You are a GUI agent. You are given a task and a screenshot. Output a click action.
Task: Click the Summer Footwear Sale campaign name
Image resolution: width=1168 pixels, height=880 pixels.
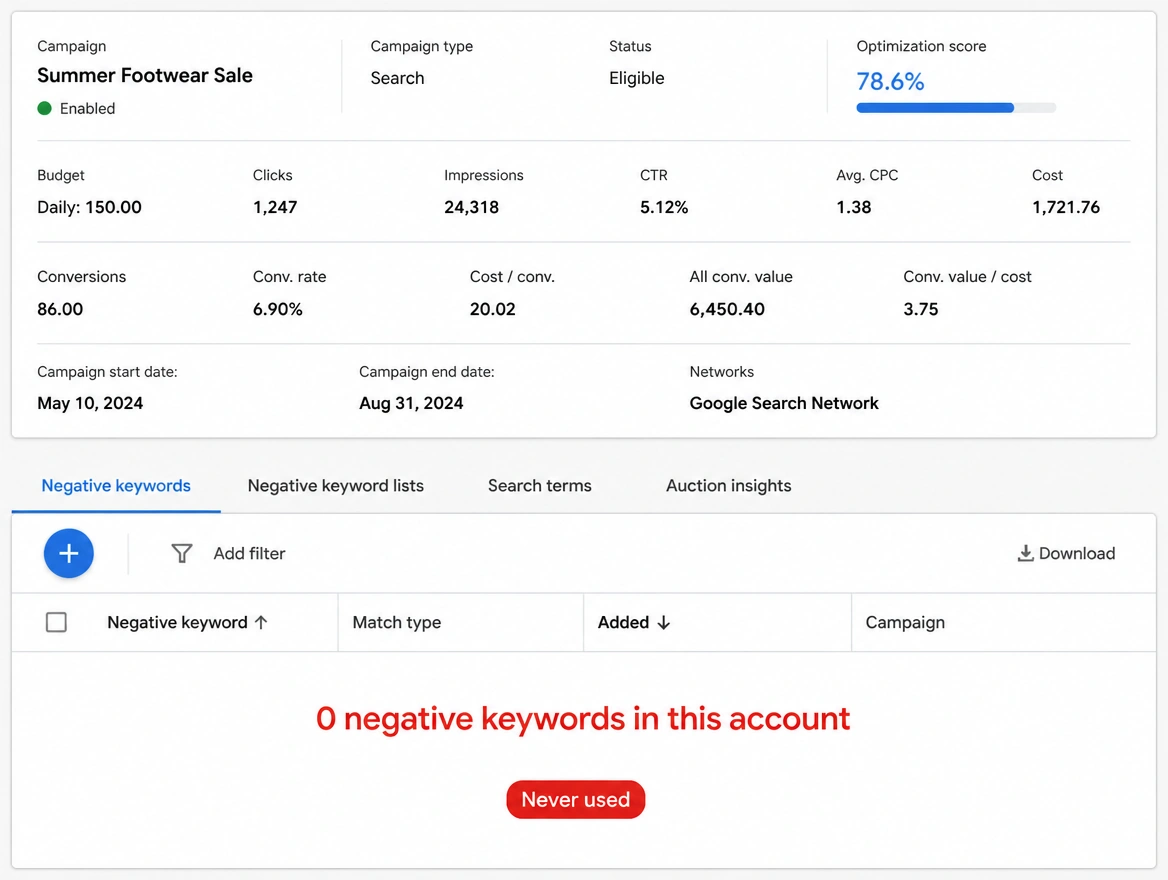point(145,75)
